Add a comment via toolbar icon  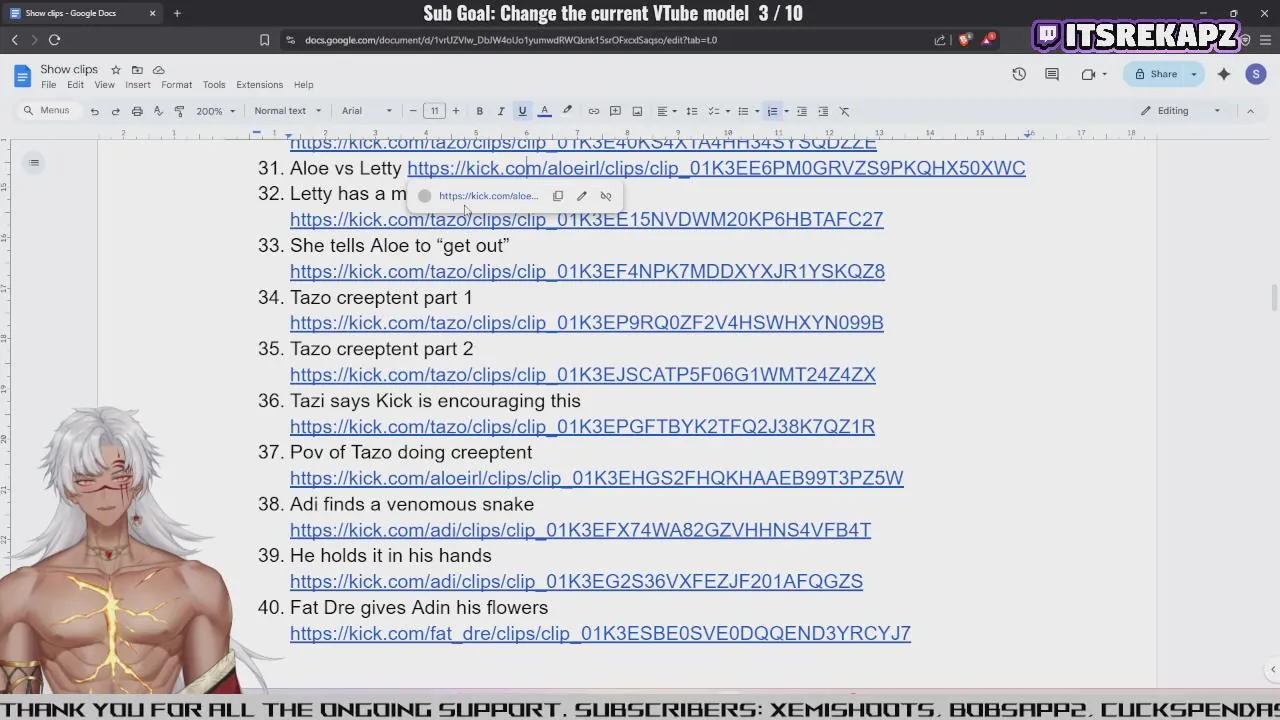[615, 111]
